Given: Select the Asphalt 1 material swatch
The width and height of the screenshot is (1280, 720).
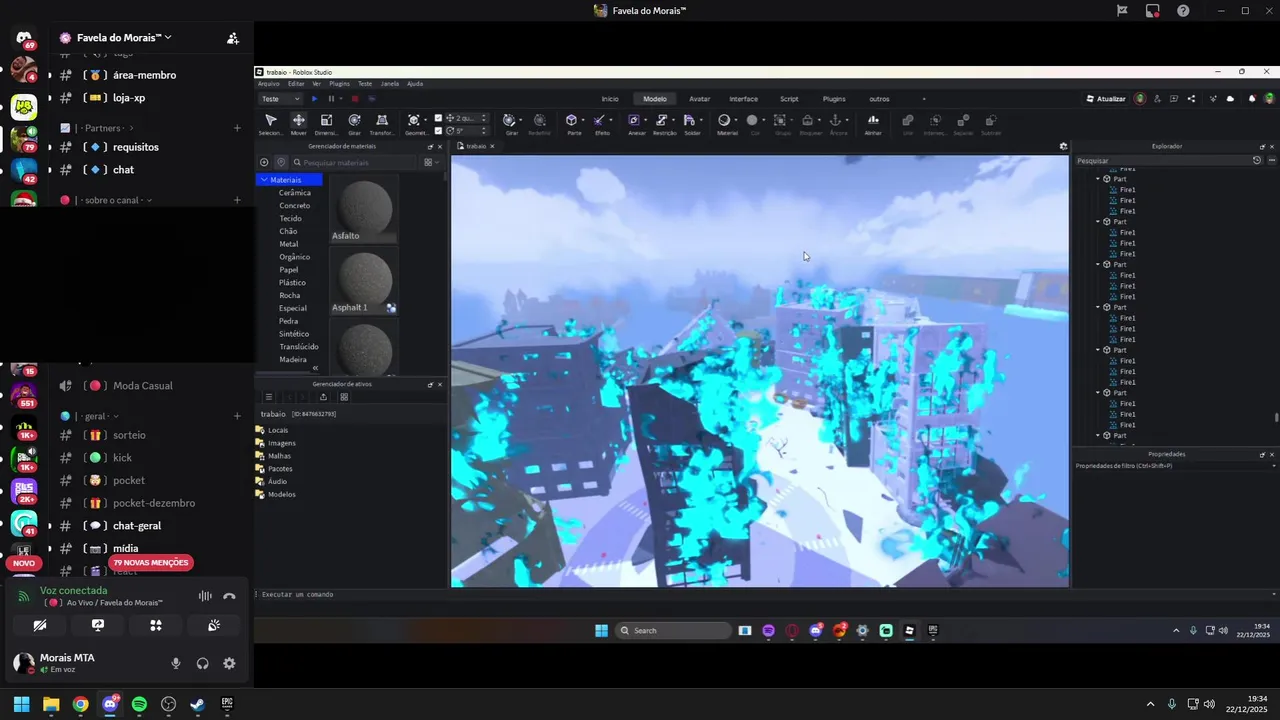Looking at the screenshot, I should (364, 281).
